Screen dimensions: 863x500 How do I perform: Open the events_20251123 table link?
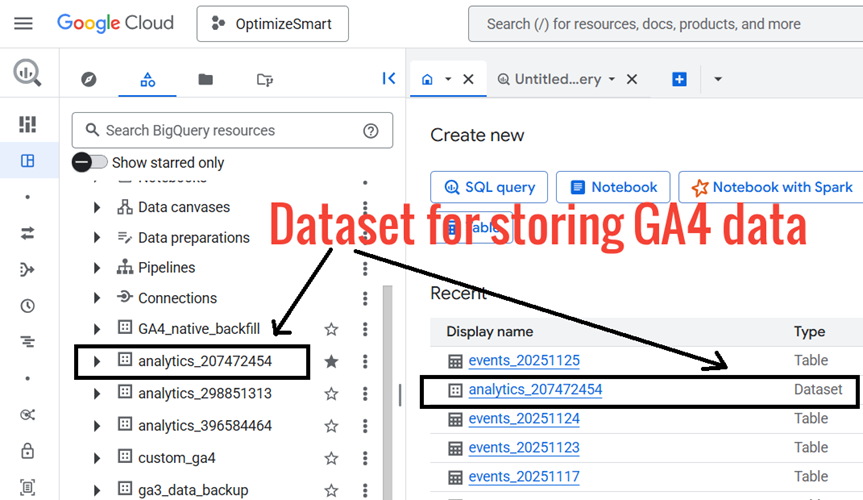click(x=524, y=448)
